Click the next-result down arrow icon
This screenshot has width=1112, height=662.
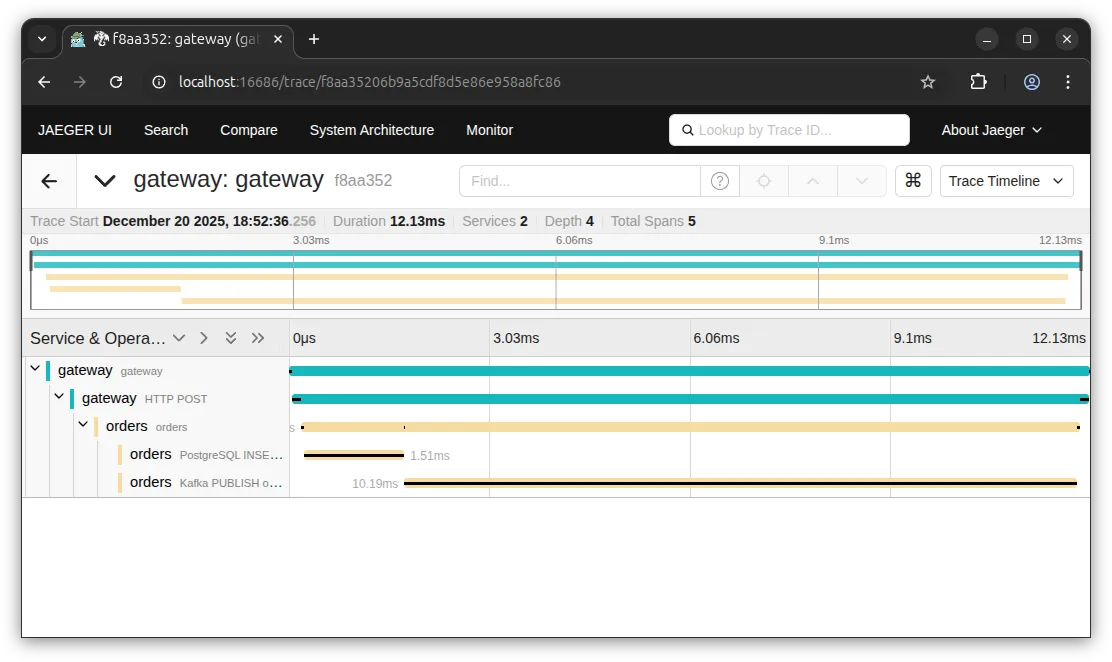pos(861,181)
